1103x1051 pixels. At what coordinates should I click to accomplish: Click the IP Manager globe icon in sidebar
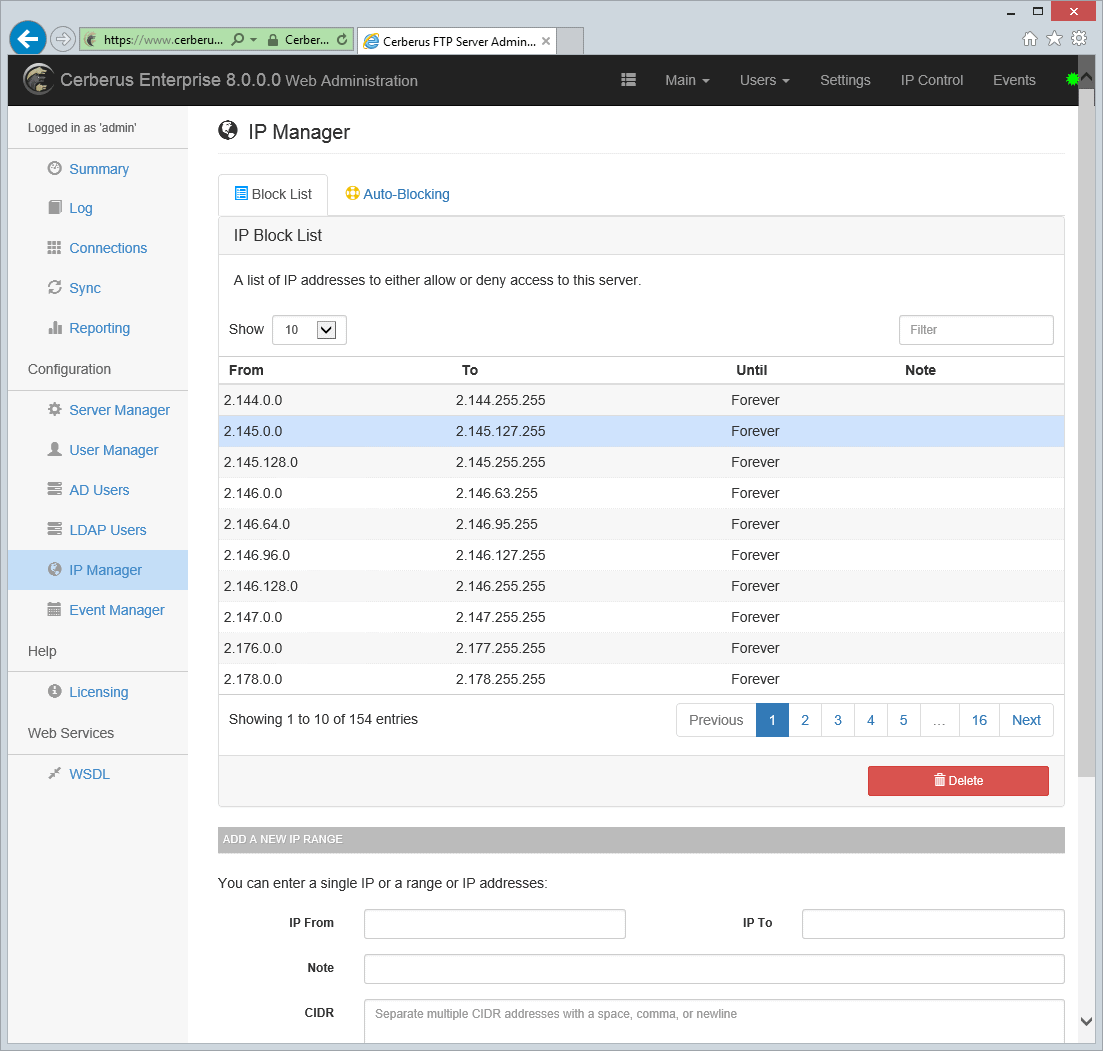(54, 569)
